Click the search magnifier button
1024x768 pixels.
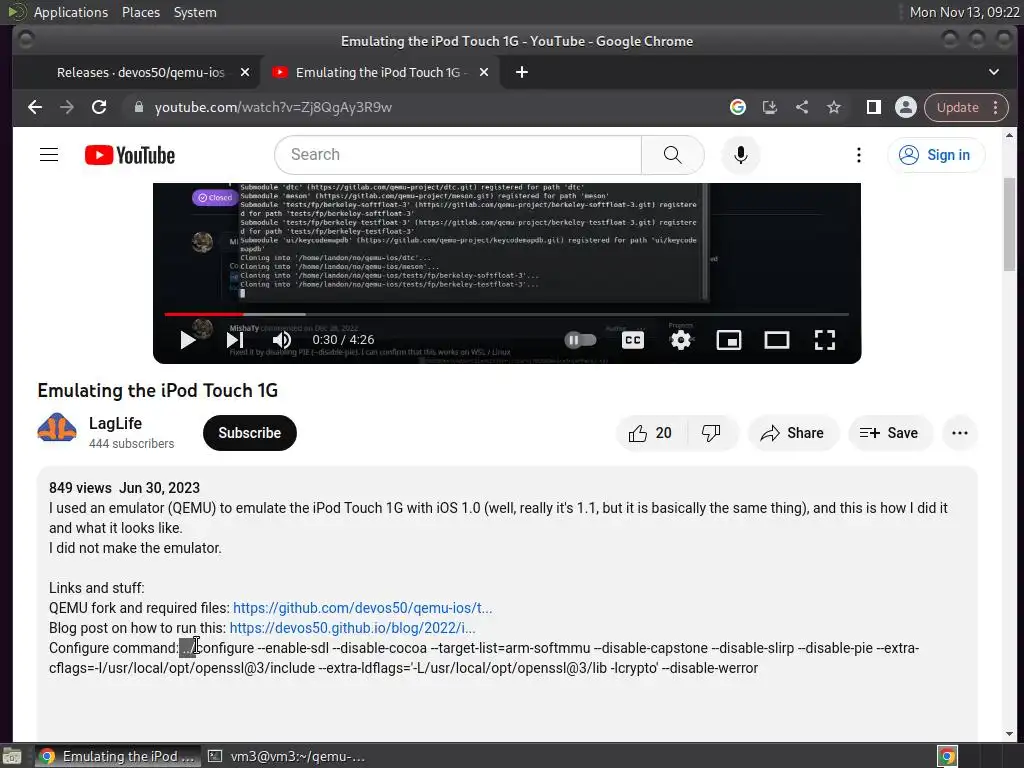coord(673,155)
